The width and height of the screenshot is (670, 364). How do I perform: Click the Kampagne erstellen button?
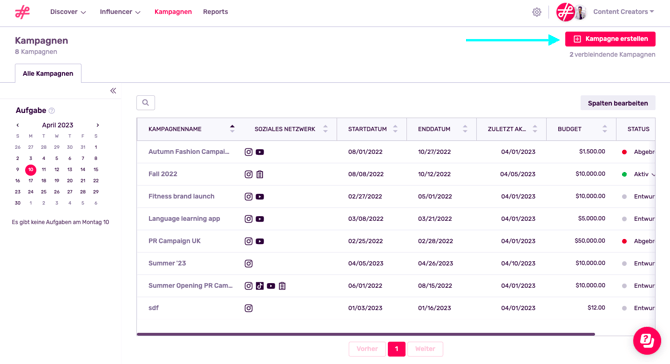pos(610,39)
